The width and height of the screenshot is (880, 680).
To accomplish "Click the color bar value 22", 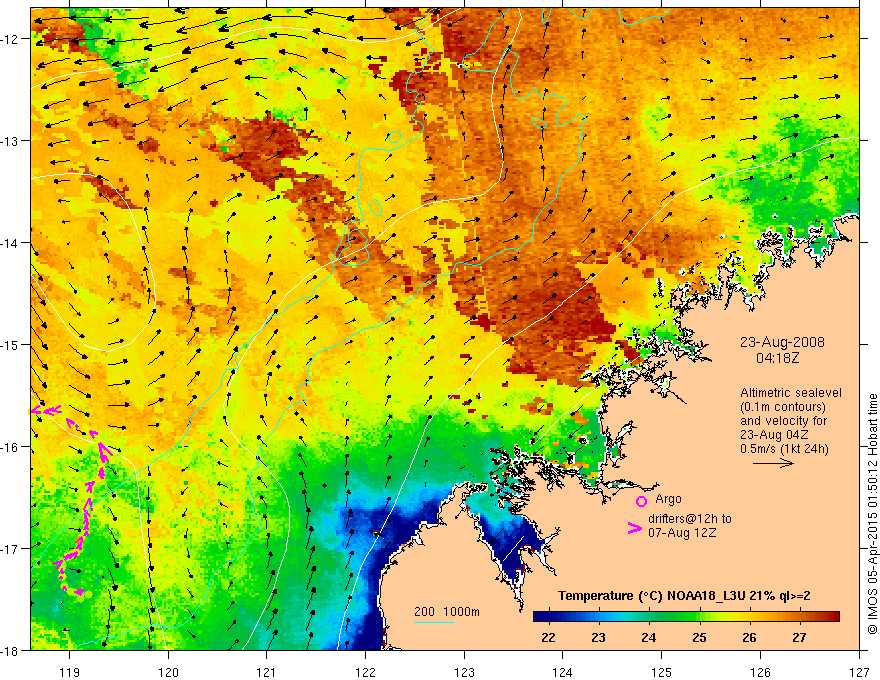I will 548,638.
